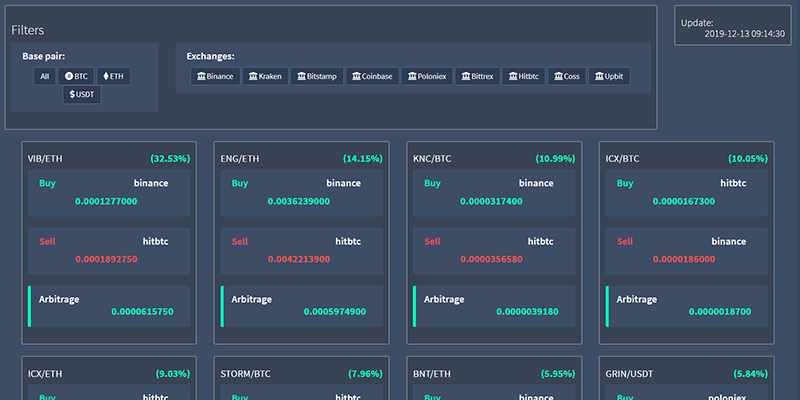Screen dimensions: 800x400
Task: Click KNC/BTC buy price 0.0000317400
Action: point(491,202)
